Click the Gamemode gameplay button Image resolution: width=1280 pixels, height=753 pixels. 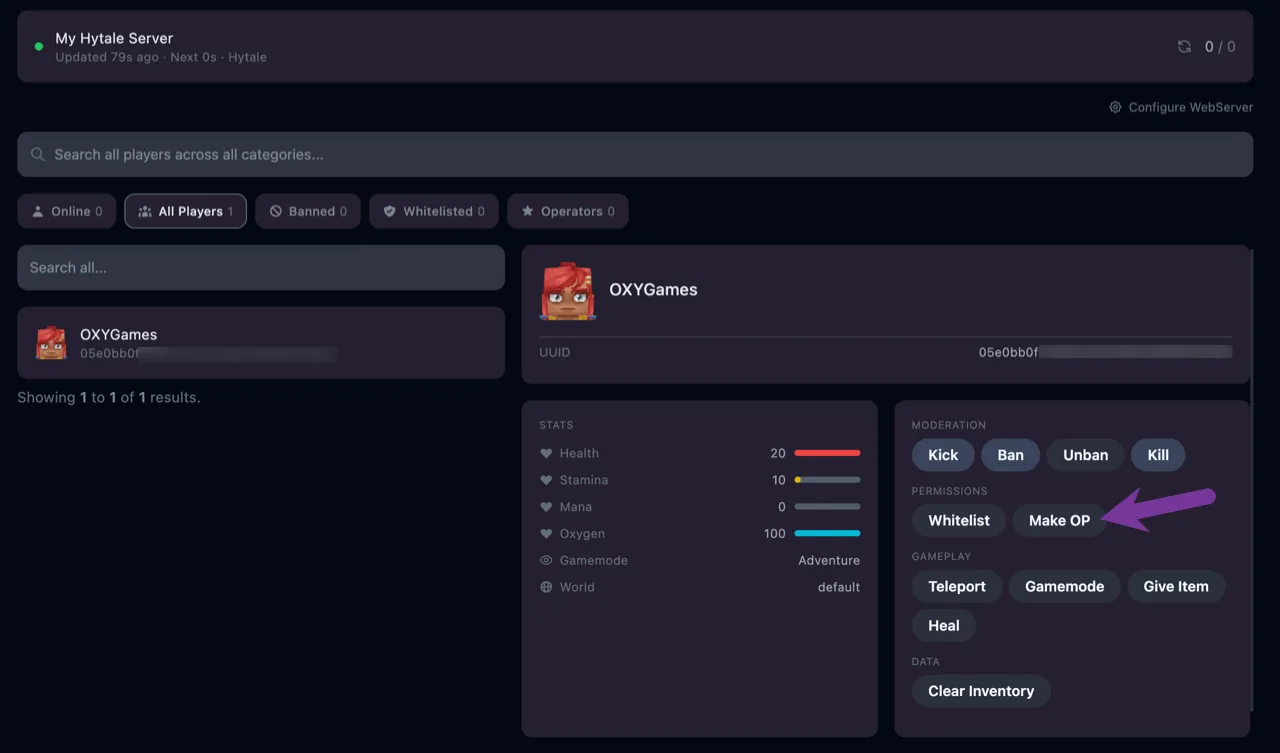1064,586
